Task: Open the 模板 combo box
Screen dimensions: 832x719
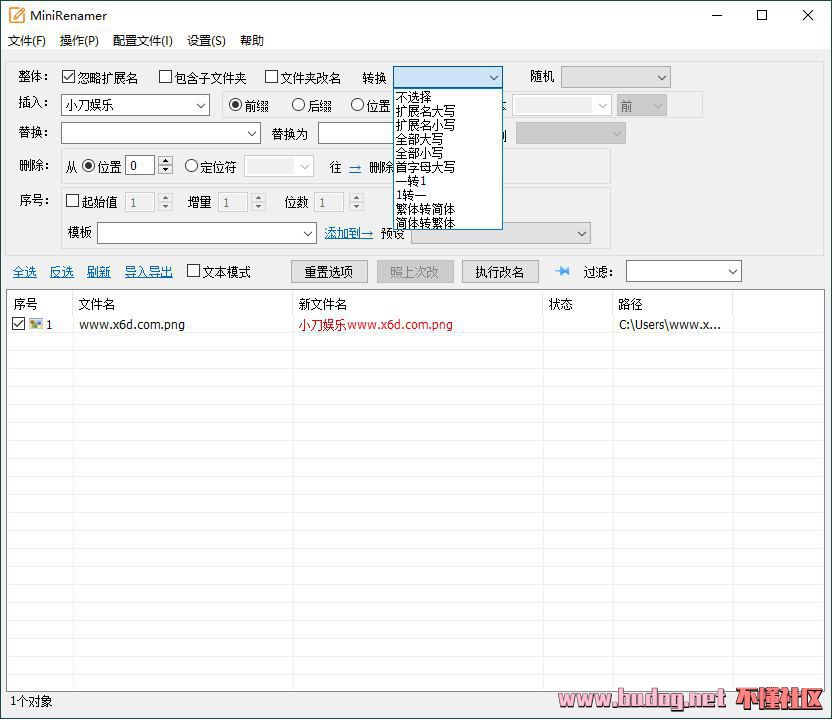Action: [207, 233]
